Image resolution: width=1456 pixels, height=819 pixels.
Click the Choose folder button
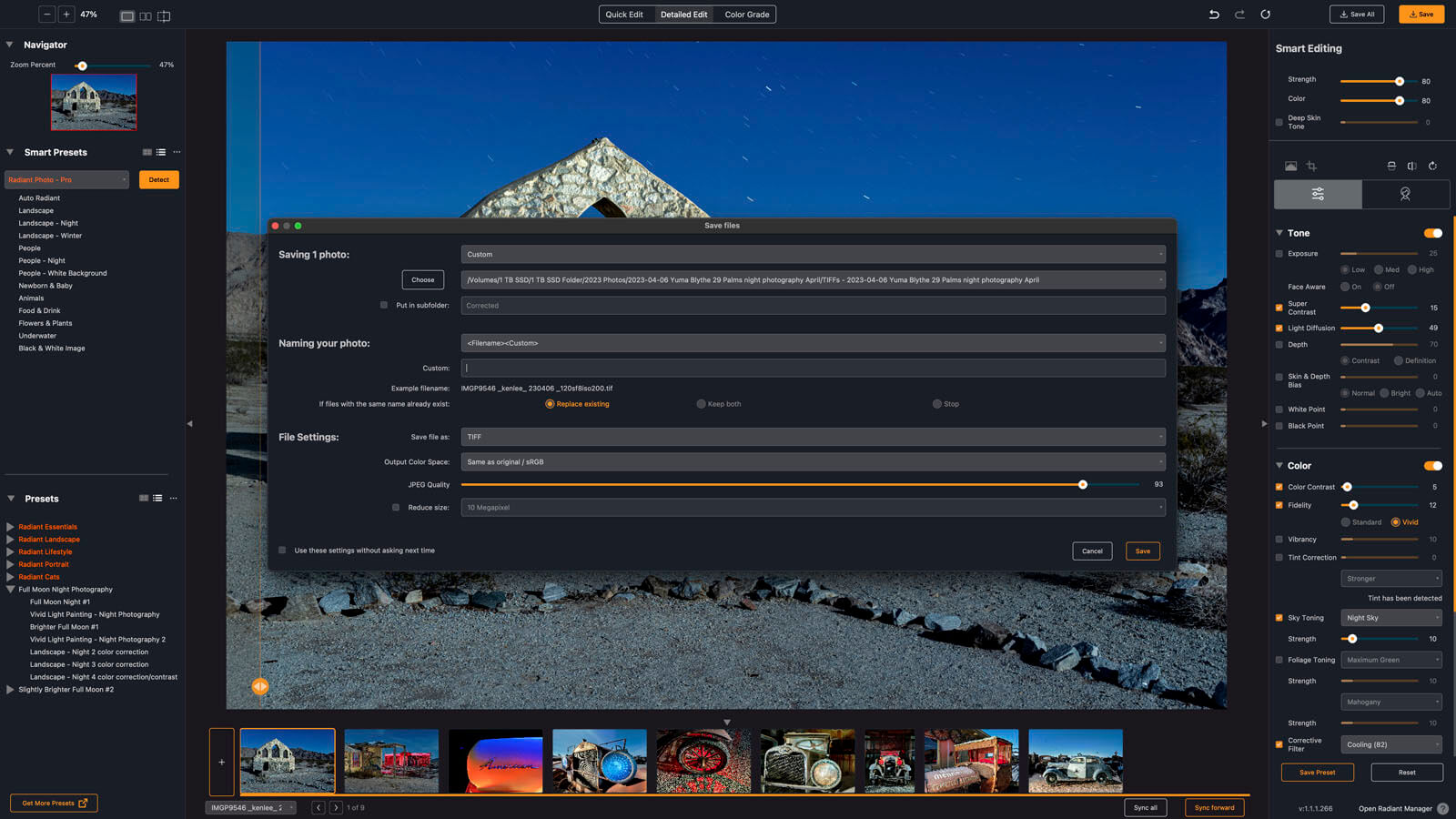[423, 280]
